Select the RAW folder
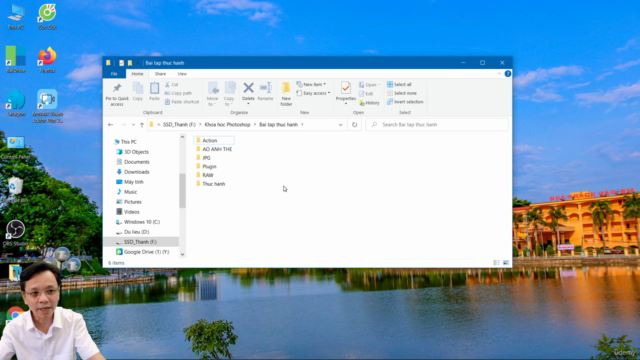Screen dimensions: 640x360 click(205, 175)
